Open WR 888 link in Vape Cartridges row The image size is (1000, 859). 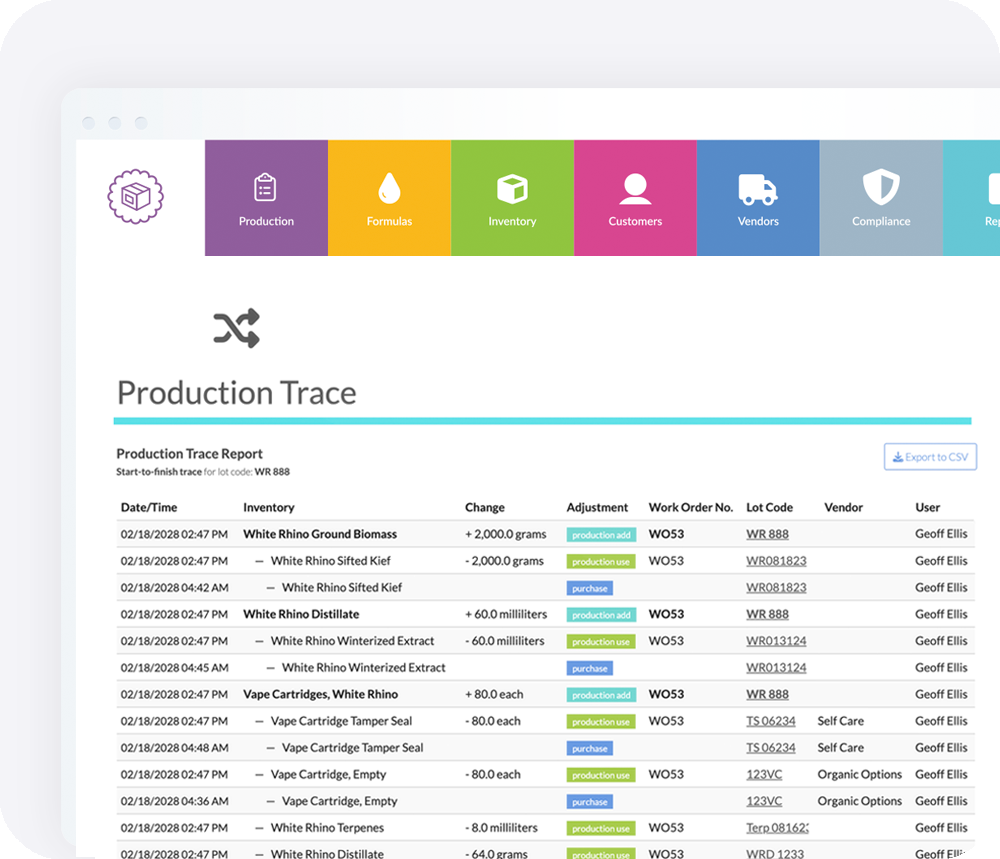(767, 694)
